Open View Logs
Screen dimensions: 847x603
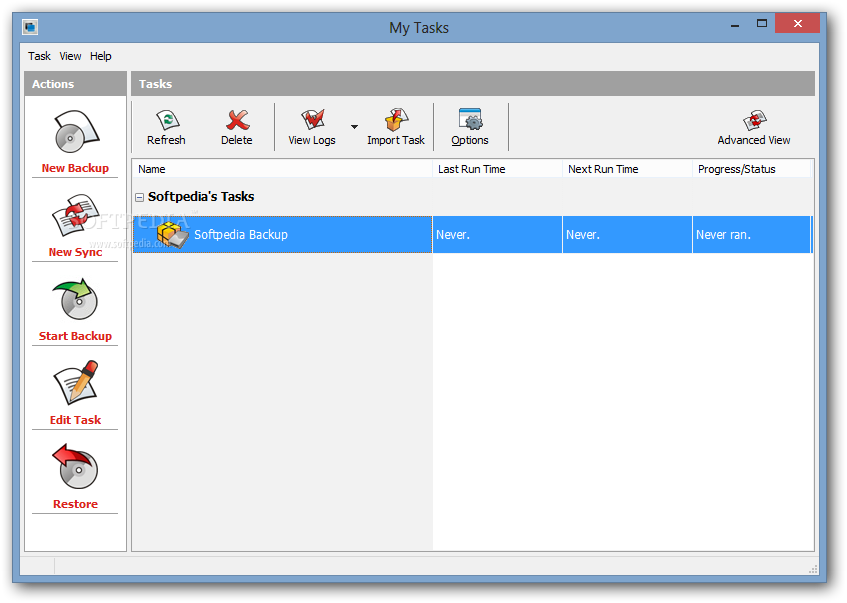pyautogui.click(x=312, y=128)
